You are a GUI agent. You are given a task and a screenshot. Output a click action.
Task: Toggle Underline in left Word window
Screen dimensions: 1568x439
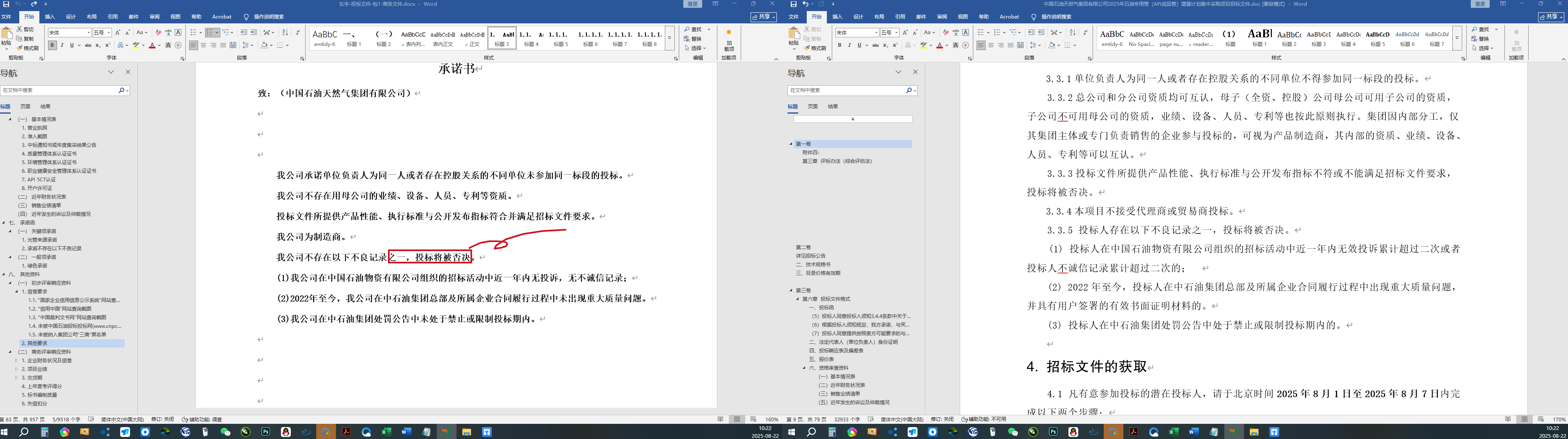[x=71, y=45]
